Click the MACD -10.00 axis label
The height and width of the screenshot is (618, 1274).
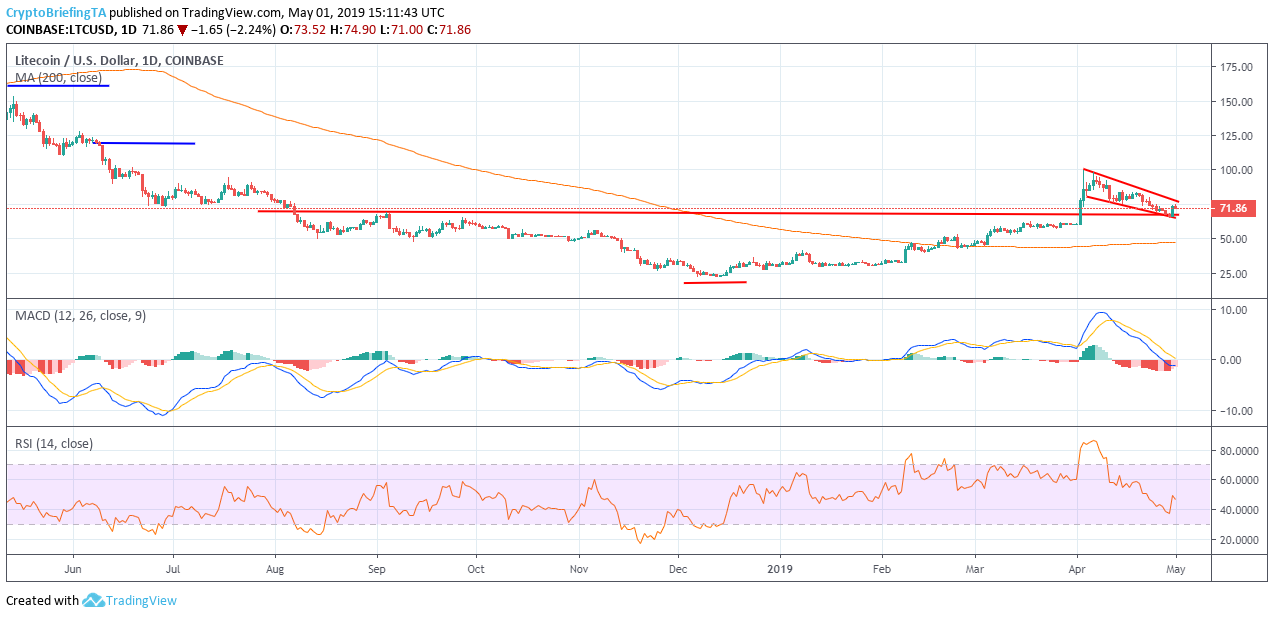pyautogui.click(x=1237, y=411)
